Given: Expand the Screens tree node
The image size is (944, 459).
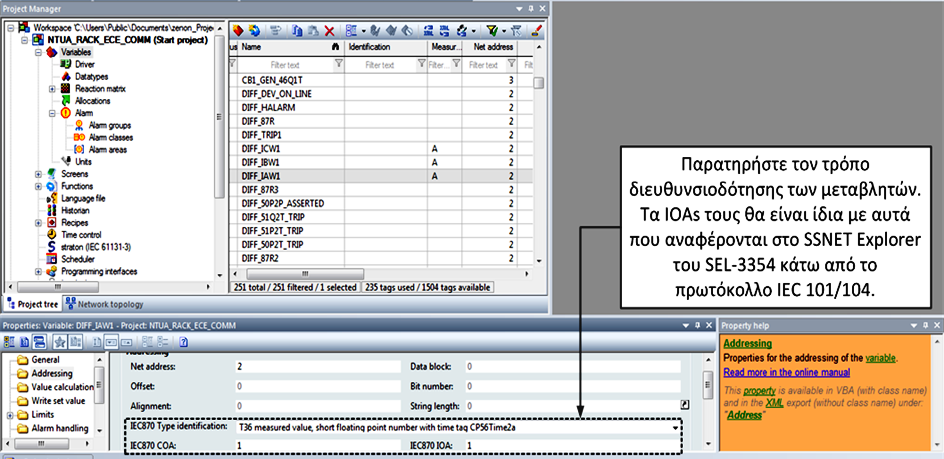Looking at the screenshot, I should (x=39, y=174).
